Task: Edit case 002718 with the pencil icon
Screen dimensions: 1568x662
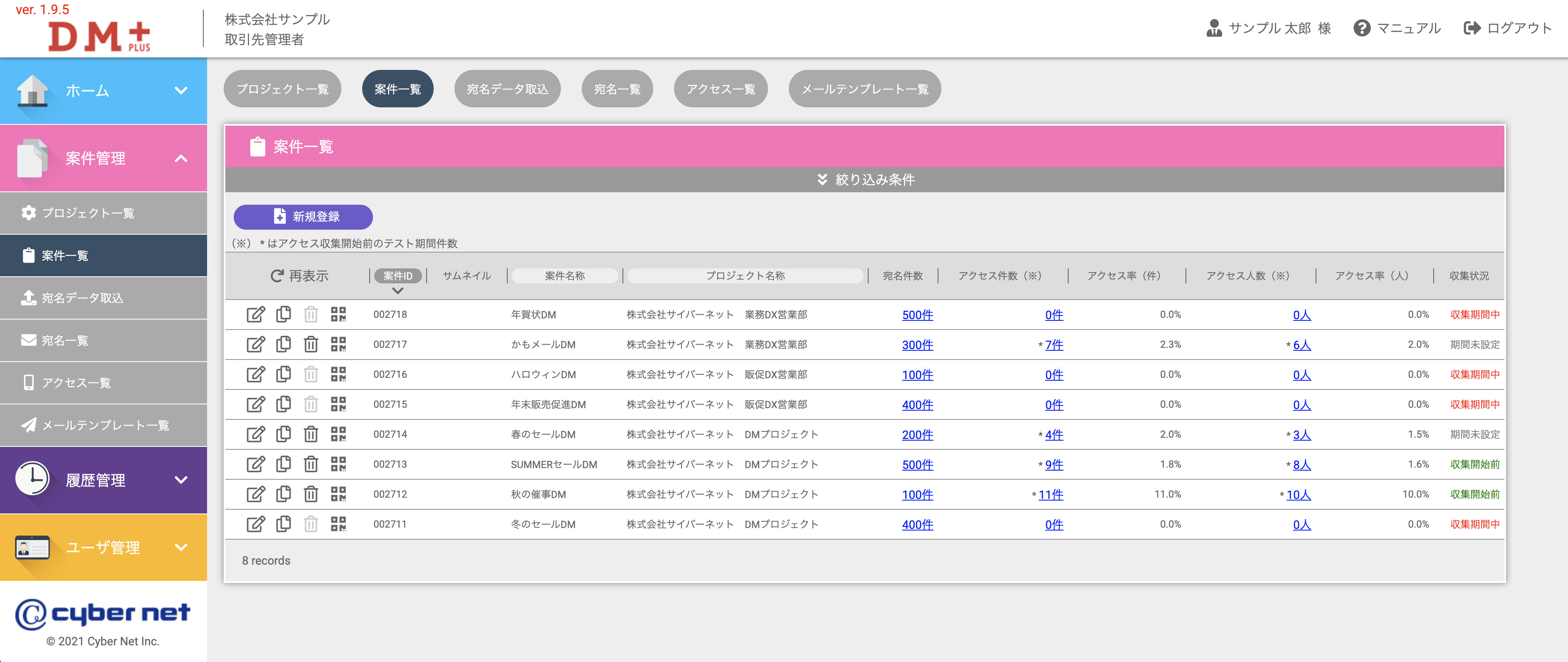Action: [256, 314]
